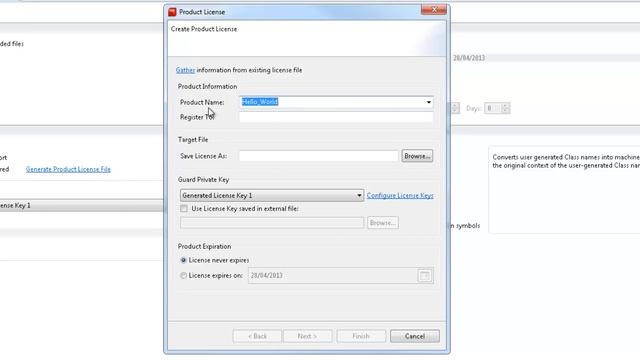
Task: Click Browse next to Save License As
Action: 417,156
